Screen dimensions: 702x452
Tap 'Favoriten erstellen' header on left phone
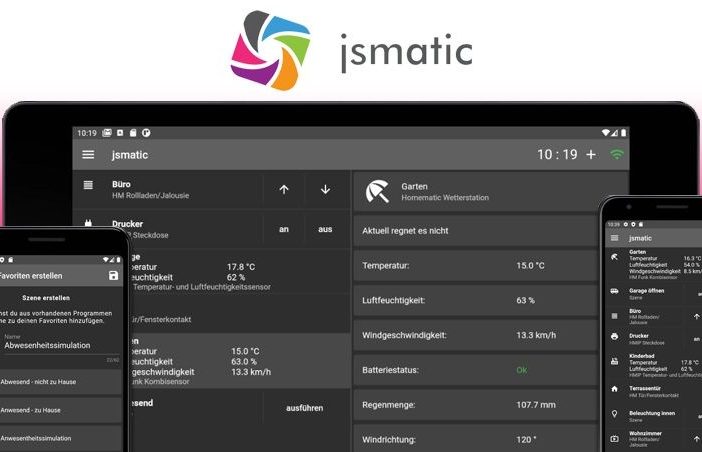pyautogui.click(x=31, y=276)
